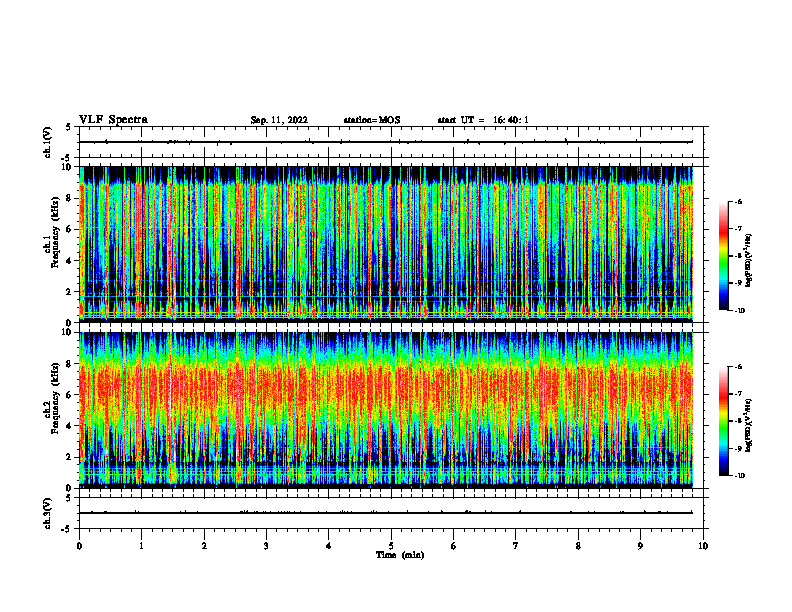
Task: Click the "-9" tick on ch.2 color bar
Action: click(x=739, y=448)
